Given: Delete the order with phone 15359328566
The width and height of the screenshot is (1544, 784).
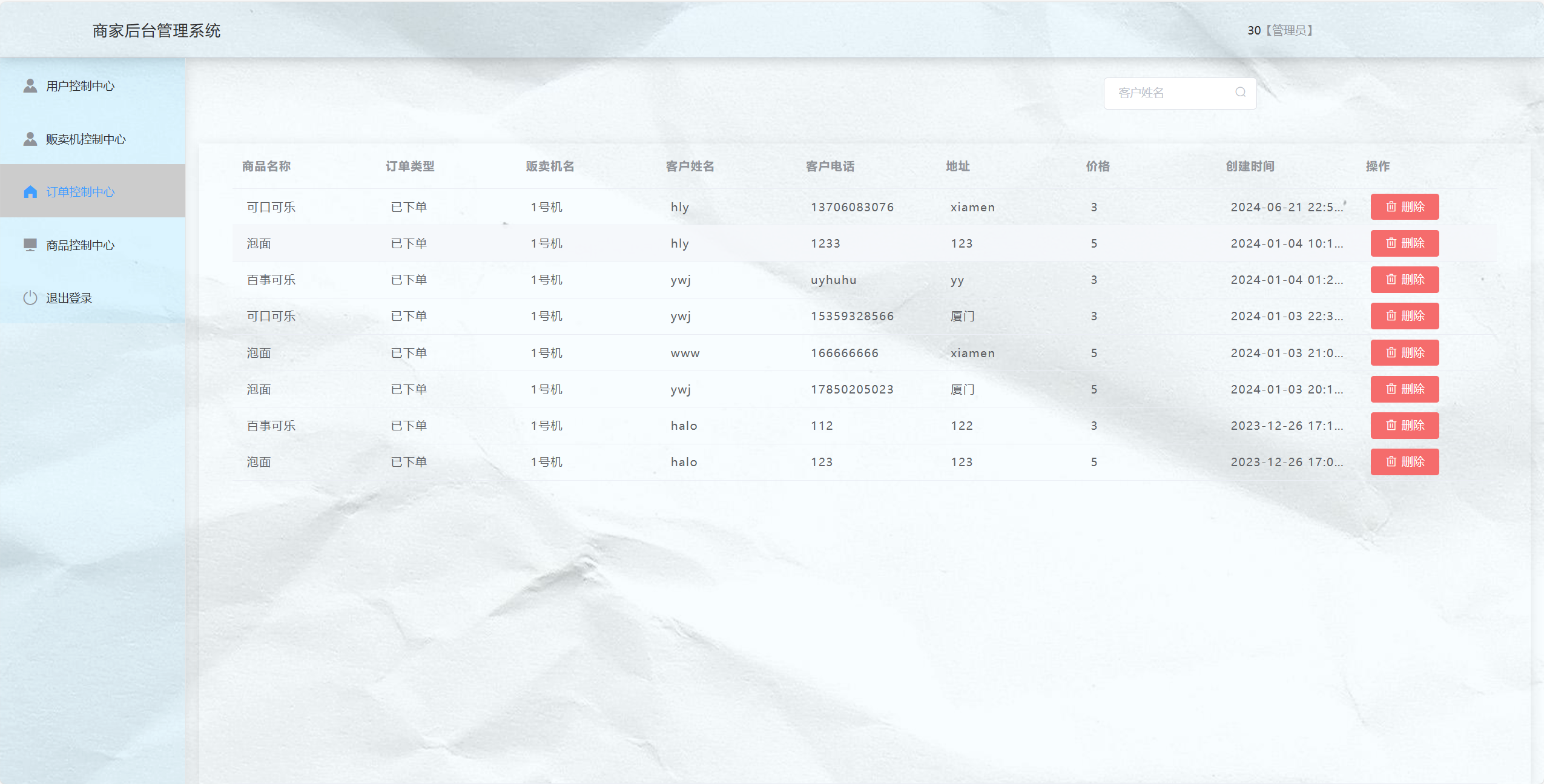Looking at the screenshot, I should coord(1404,316).
